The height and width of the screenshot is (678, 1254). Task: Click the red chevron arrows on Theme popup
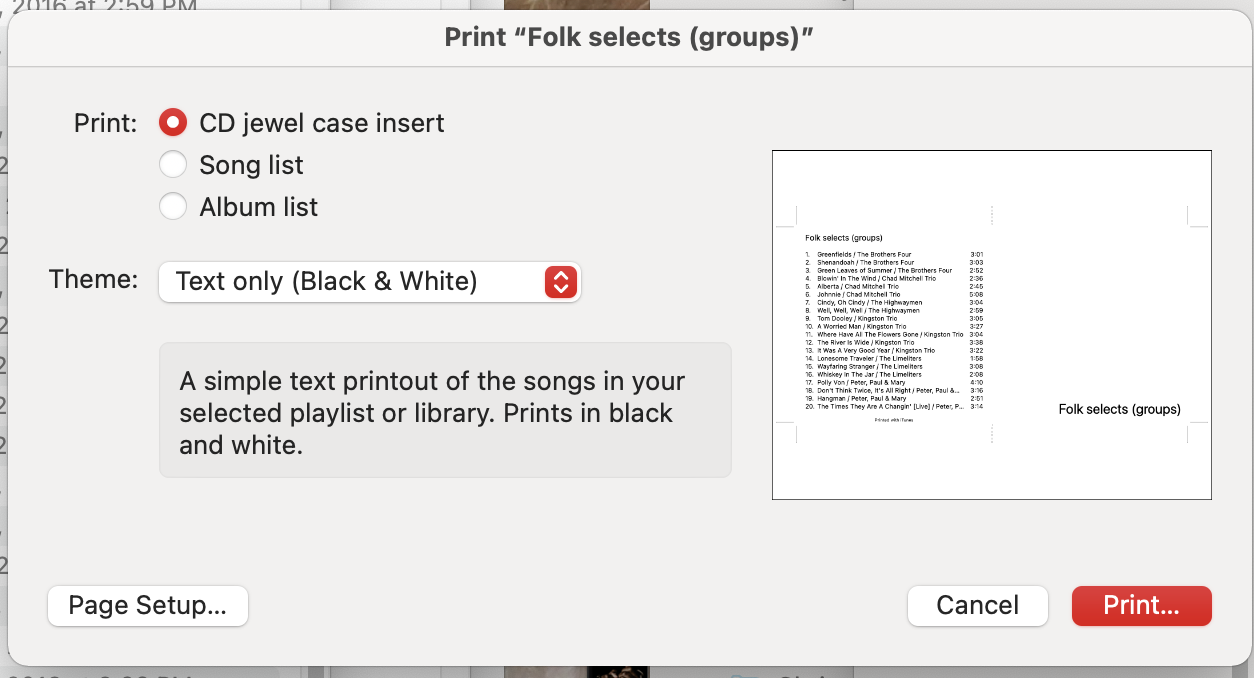pos(561,282)
